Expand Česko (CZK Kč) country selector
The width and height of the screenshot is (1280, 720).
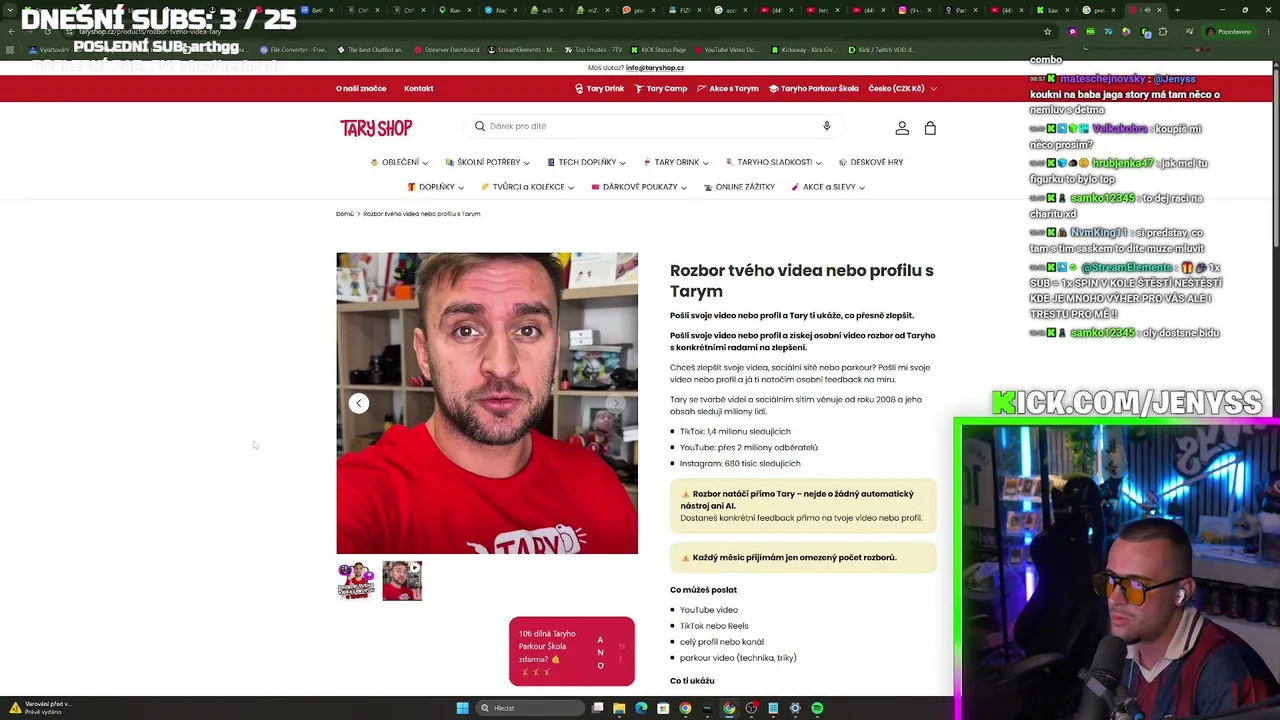(903, 88)
